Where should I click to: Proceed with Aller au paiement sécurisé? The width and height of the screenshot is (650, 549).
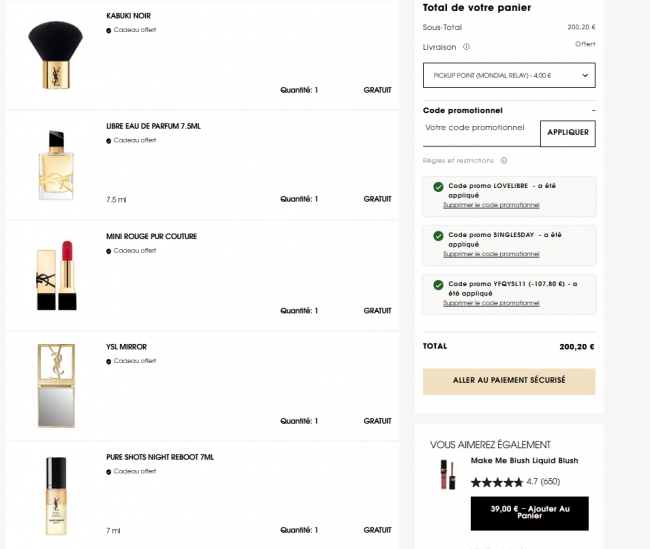click(509, 381)
